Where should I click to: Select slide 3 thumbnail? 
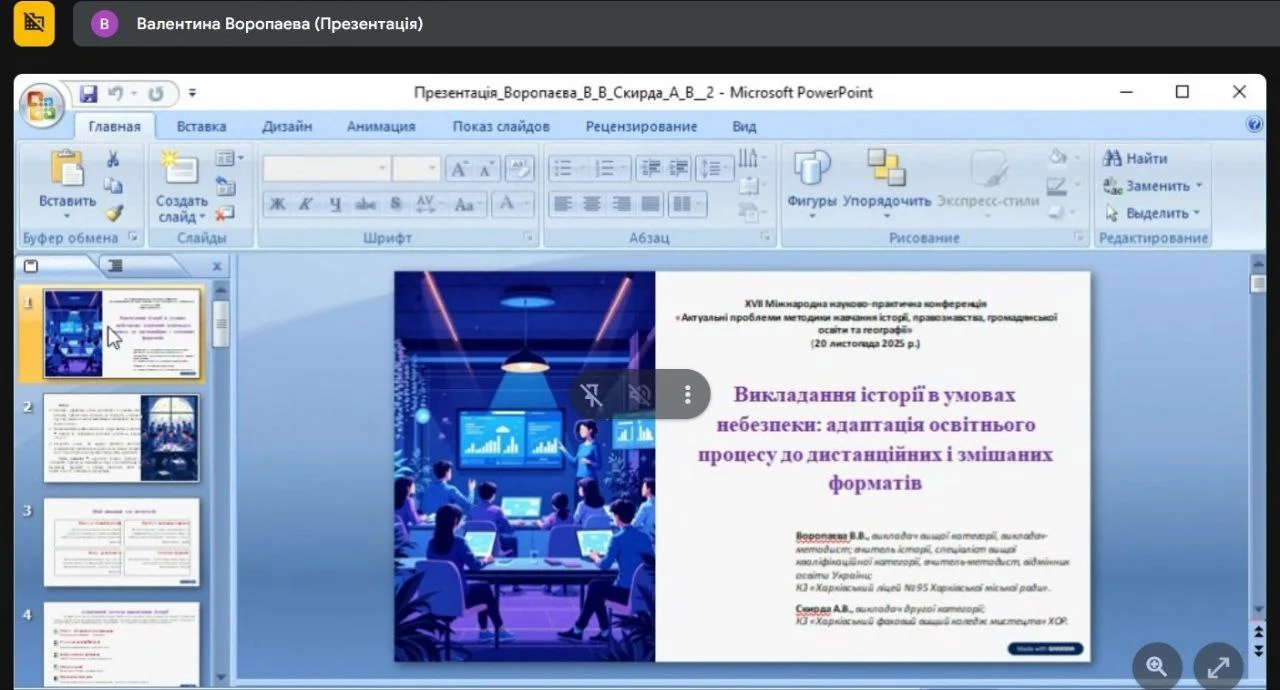click(121, 542)
